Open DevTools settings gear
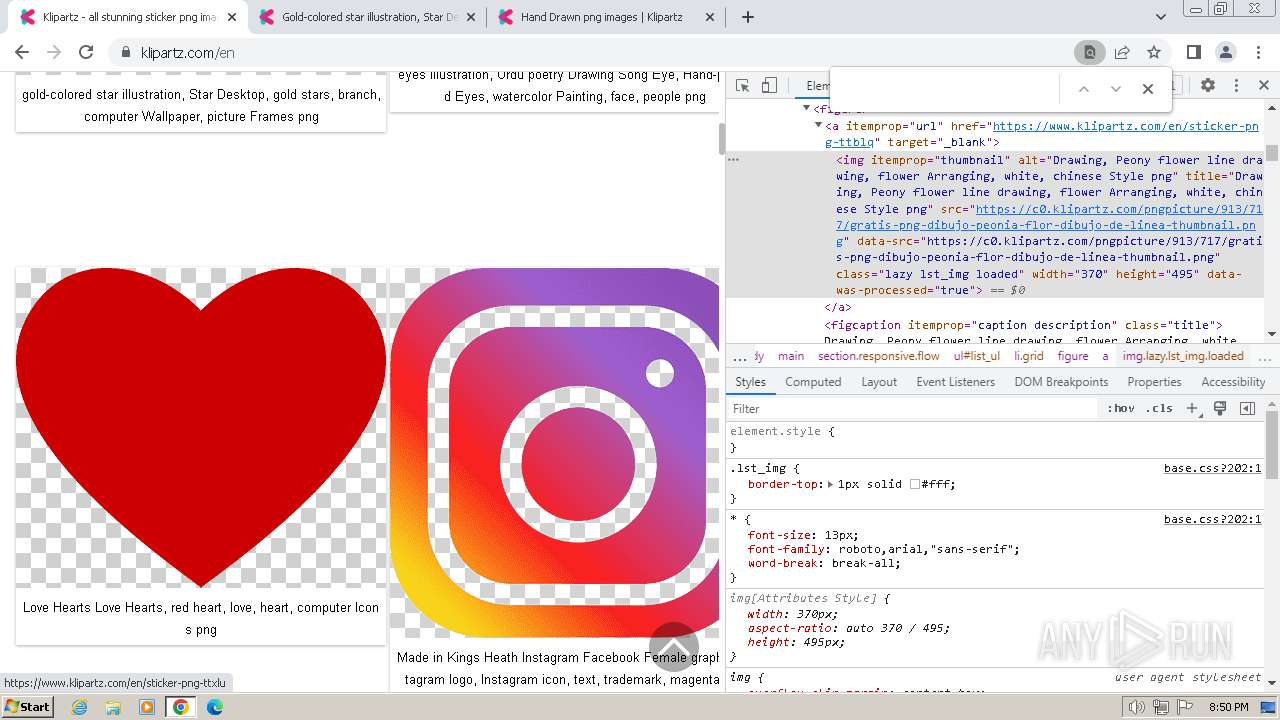 pyautogui.click(x=1208, y=86)
